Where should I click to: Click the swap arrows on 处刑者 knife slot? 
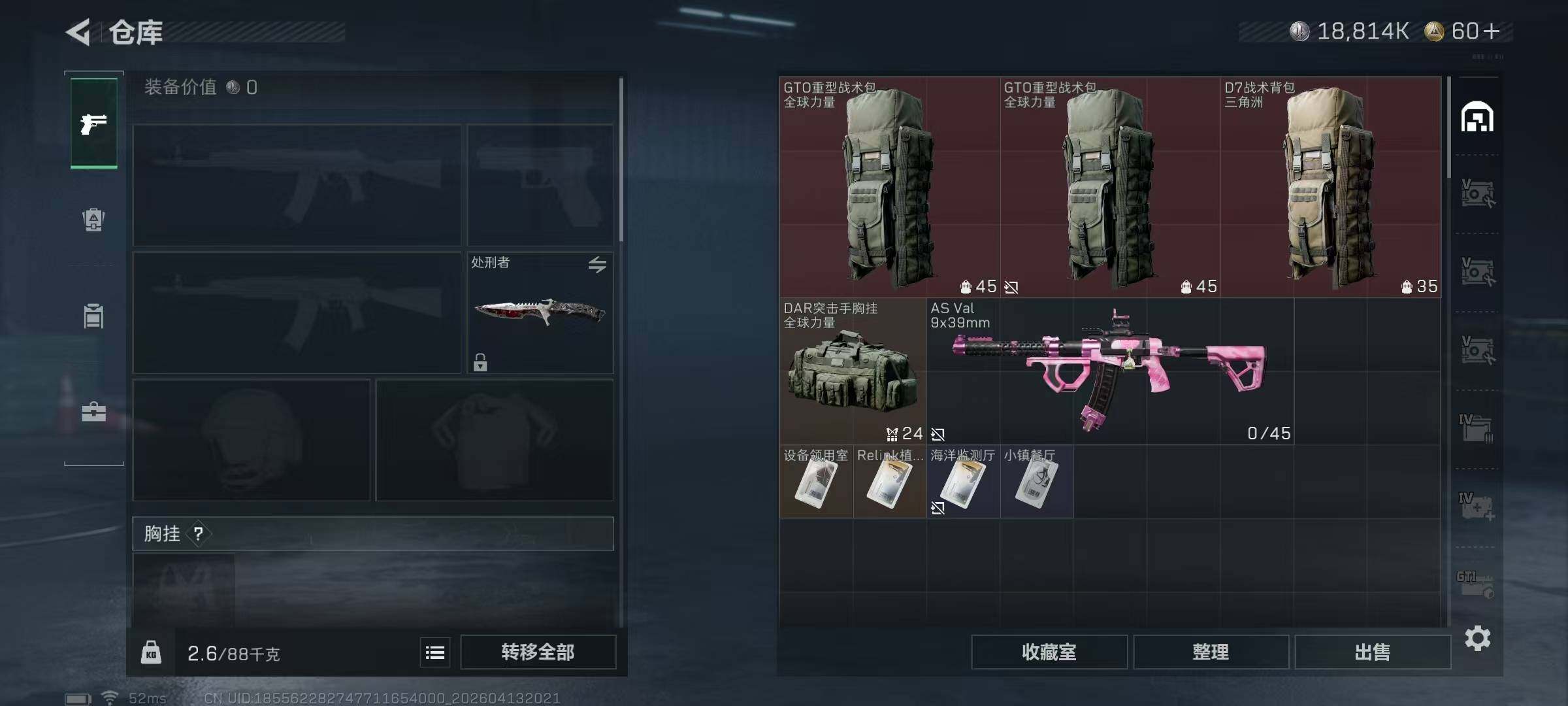597,265
